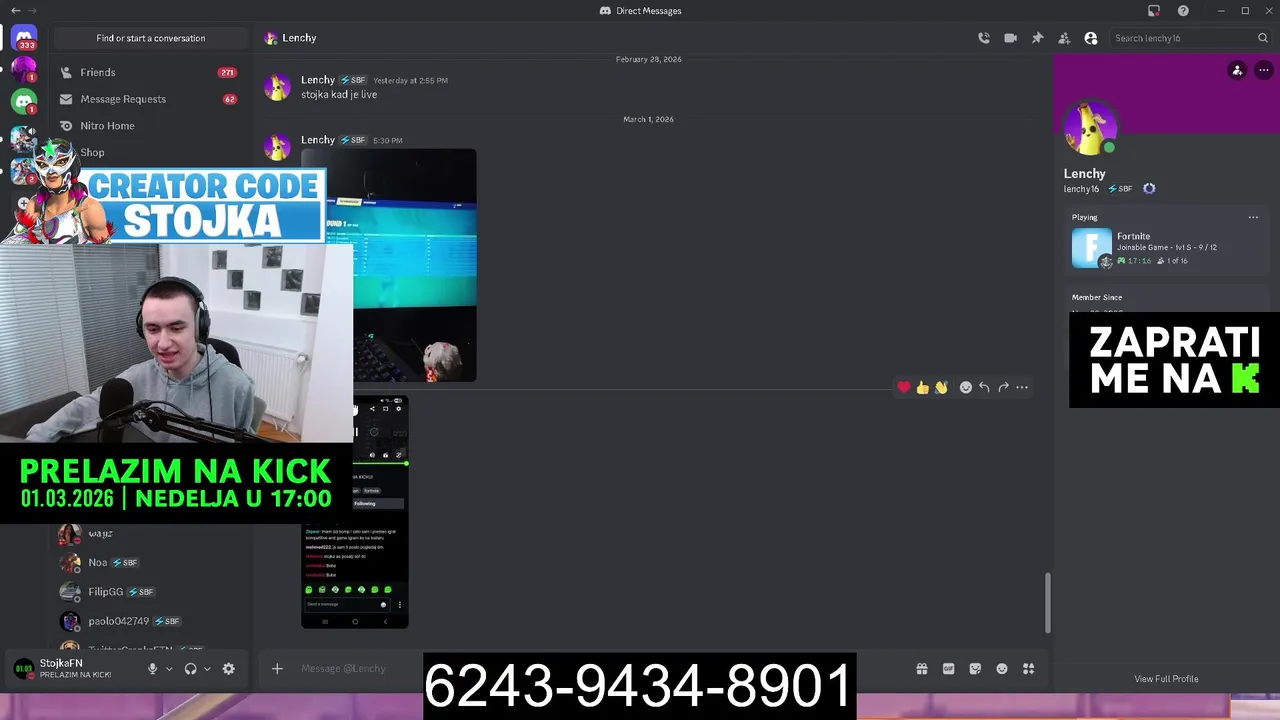This screenshot has width=1280, height=720.
Task: Click the Friends 271 badge
Action: (x=227, y=72)
